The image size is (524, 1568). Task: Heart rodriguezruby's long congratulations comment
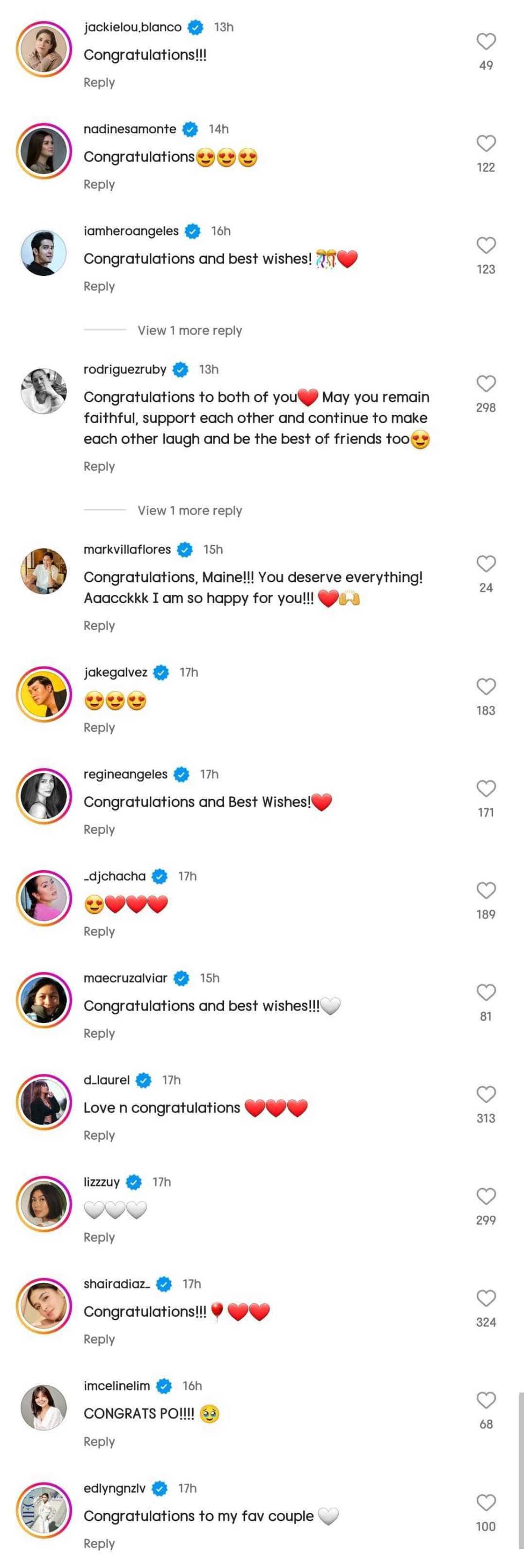click(486, 383)
